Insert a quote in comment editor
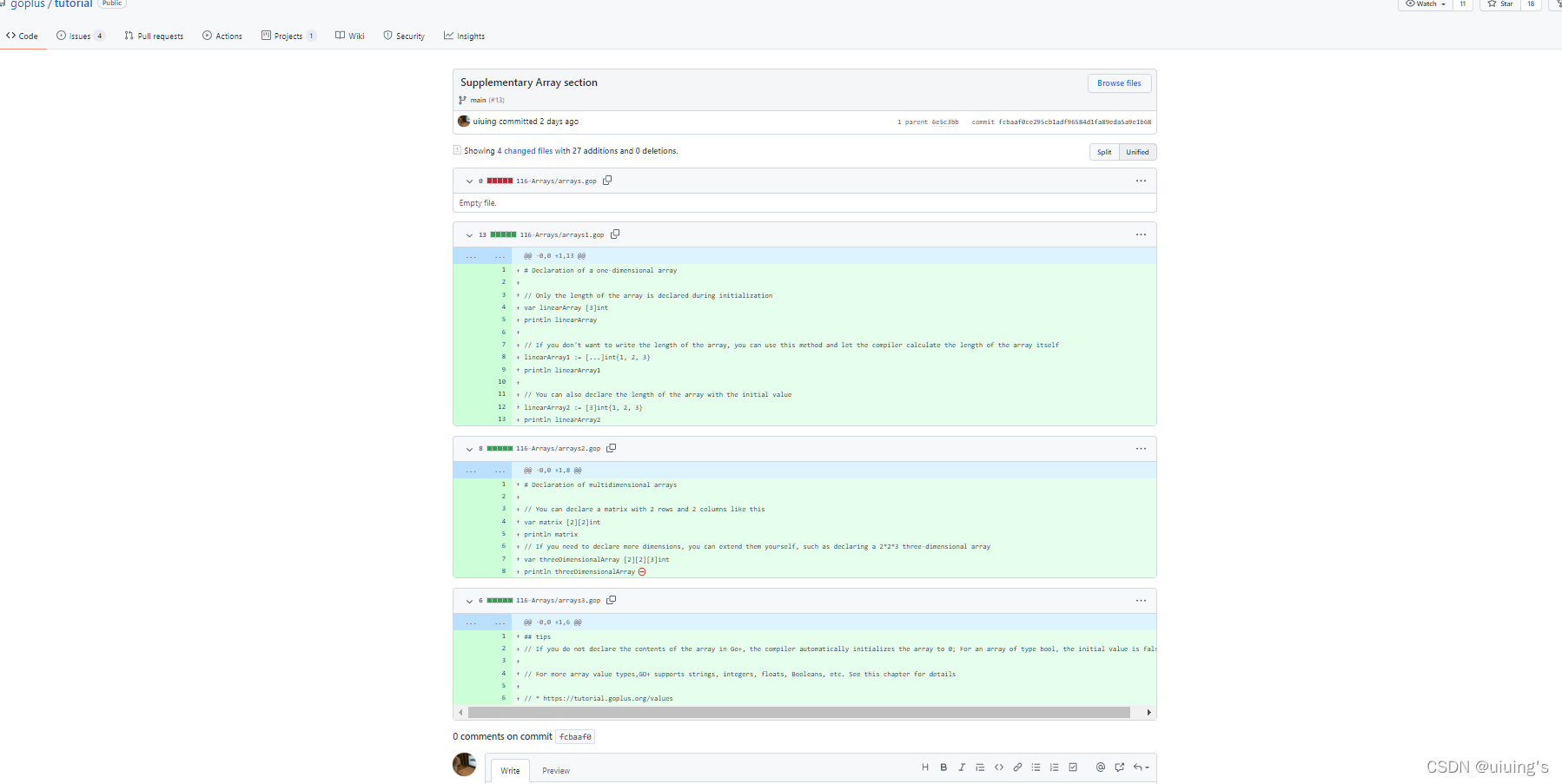The height and width of the screenshot is (784, 1562). [x=980, y=768]
